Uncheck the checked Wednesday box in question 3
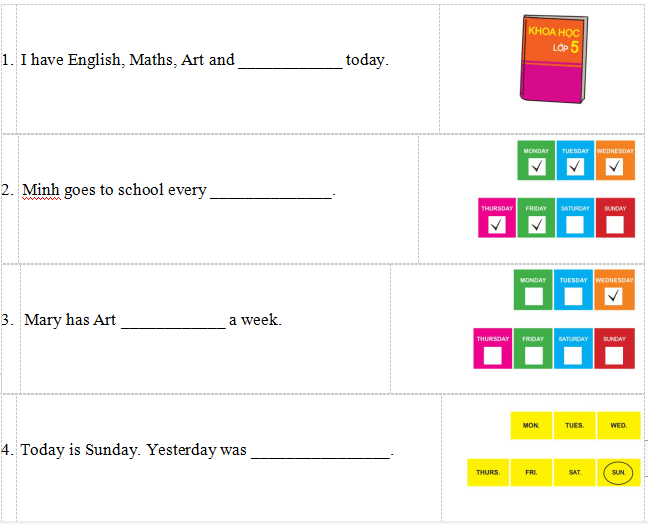The image size is (648, 524). (614, 296)
